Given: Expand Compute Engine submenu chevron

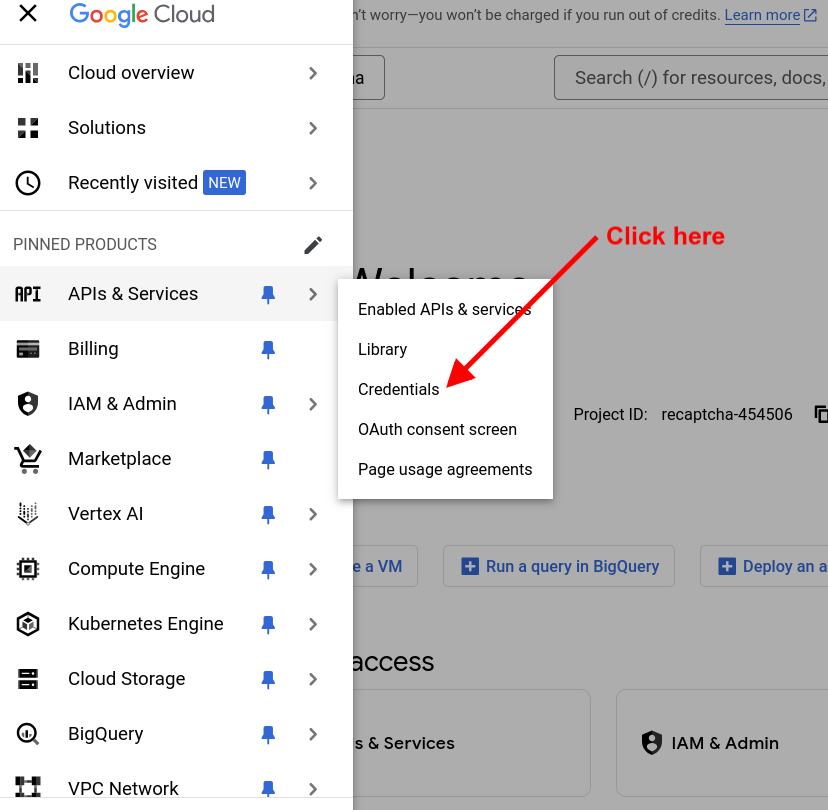Looking at the screenshot, I should point(313,569).
